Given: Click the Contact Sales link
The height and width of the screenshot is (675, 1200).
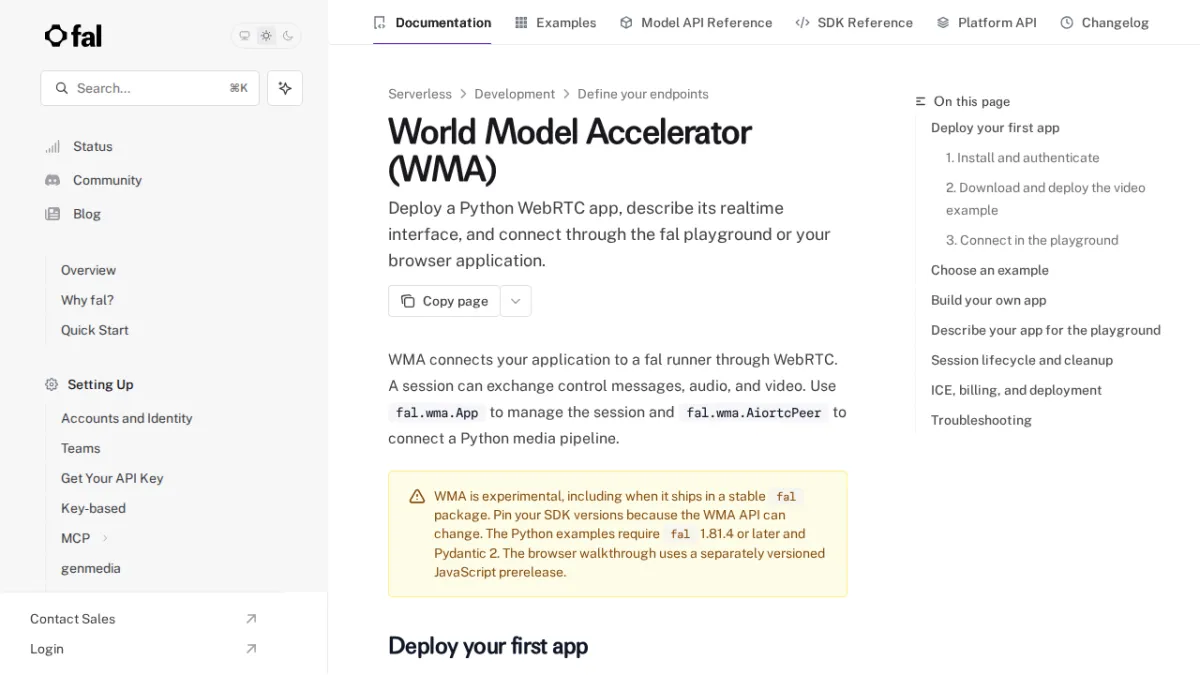Looking at the screenshot, I should pyautogui.click(x=73, y=619).
